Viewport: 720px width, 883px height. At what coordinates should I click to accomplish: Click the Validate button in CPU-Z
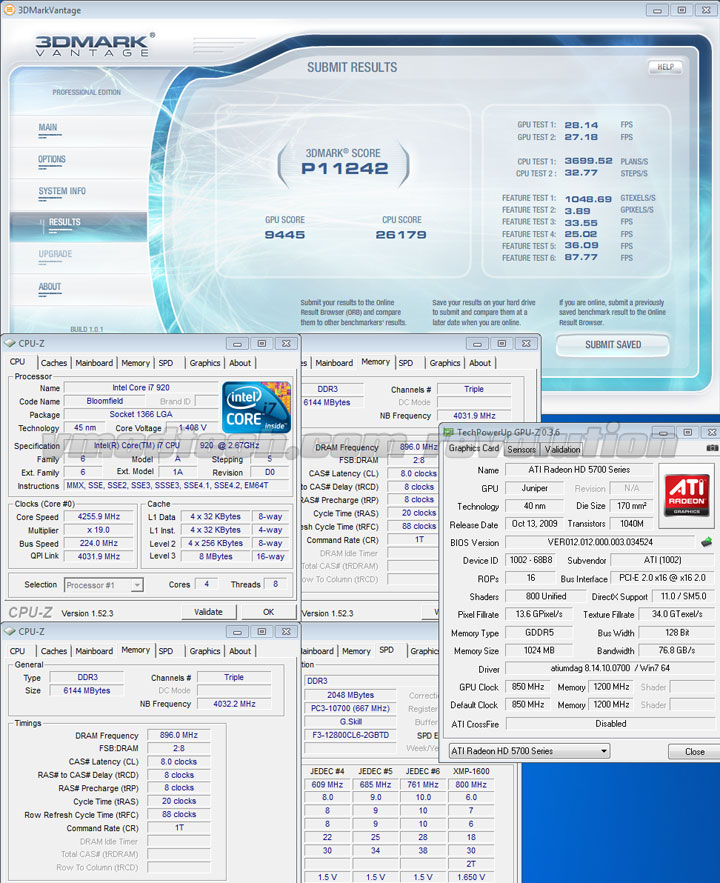click(208, 612)
